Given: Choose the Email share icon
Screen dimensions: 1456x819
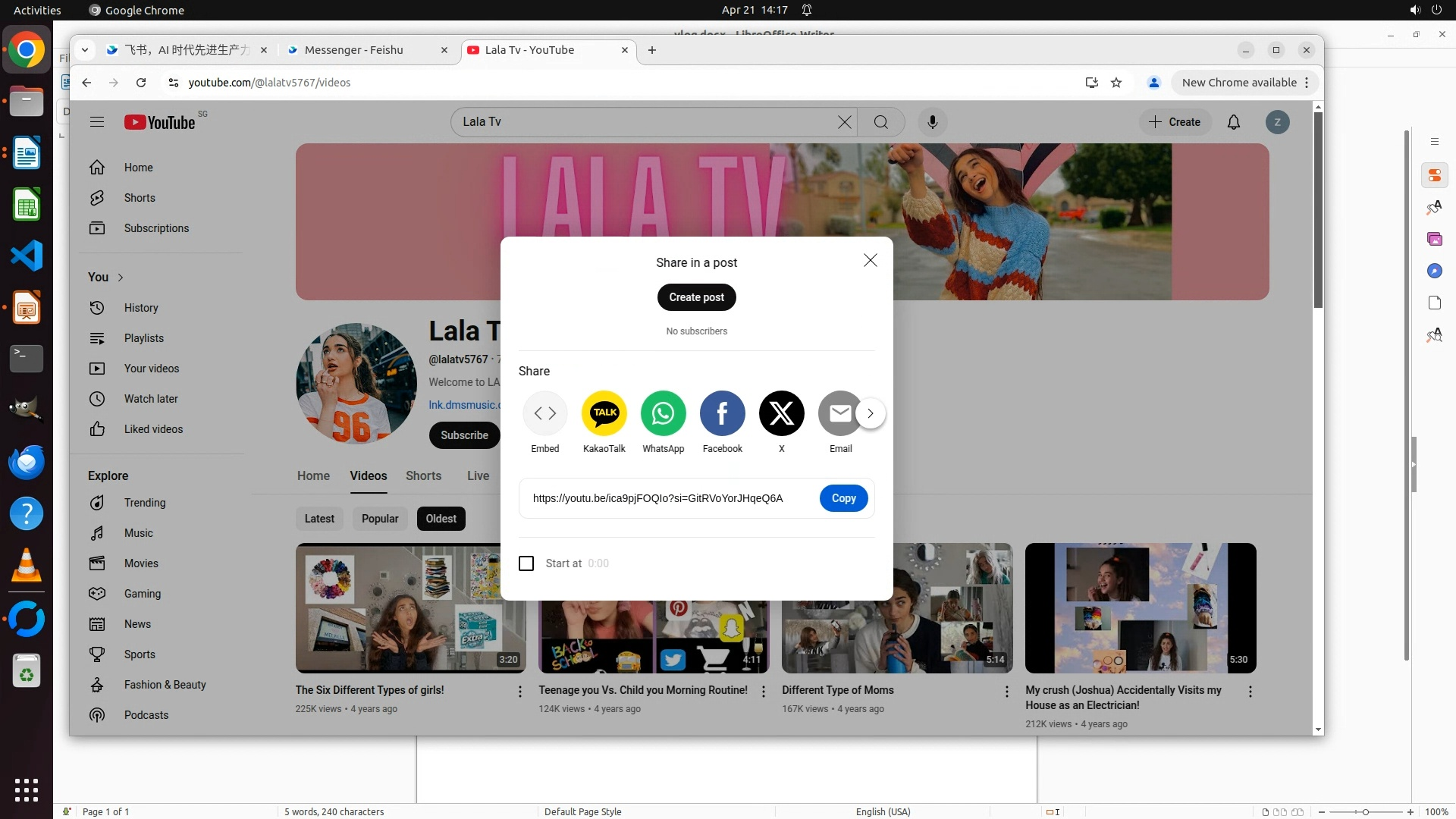Looking at the screenshot, I should point(839,413).
